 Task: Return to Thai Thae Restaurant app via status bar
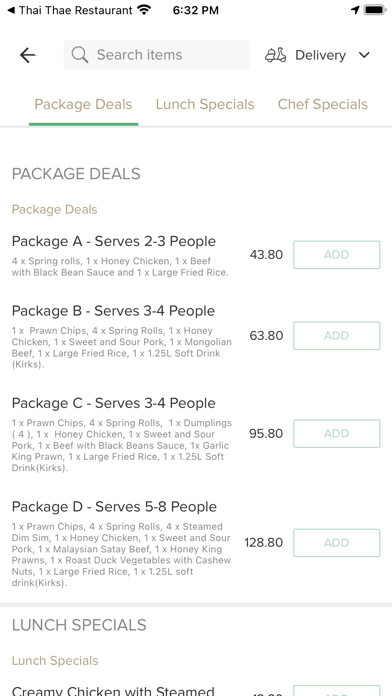coord(70,10)
